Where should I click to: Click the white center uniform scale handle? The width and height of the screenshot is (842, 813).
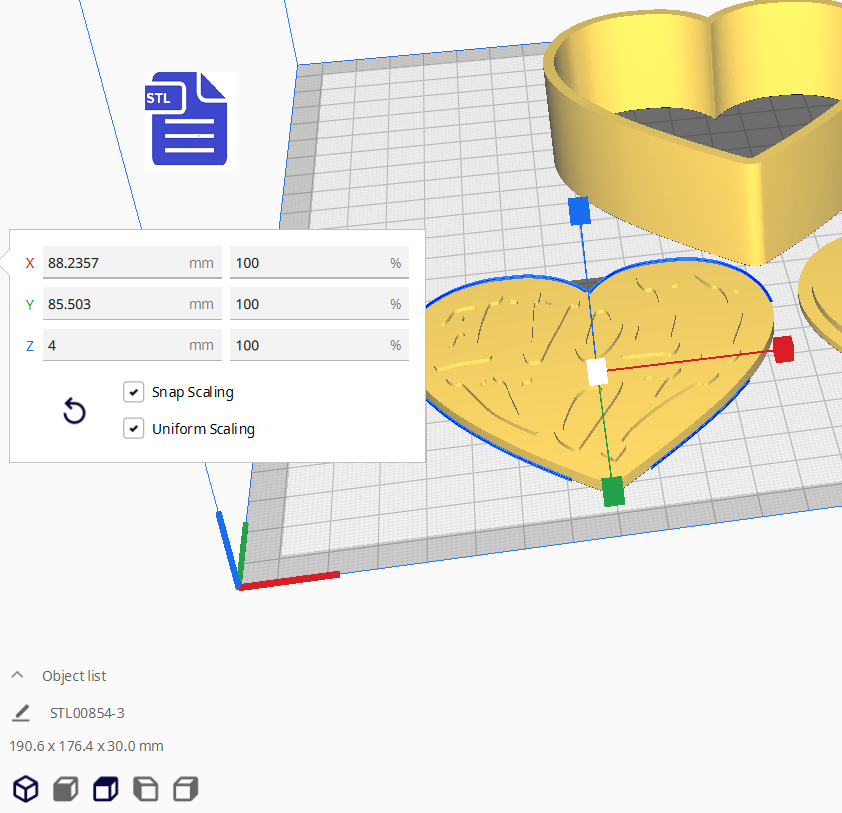(597, 371)
